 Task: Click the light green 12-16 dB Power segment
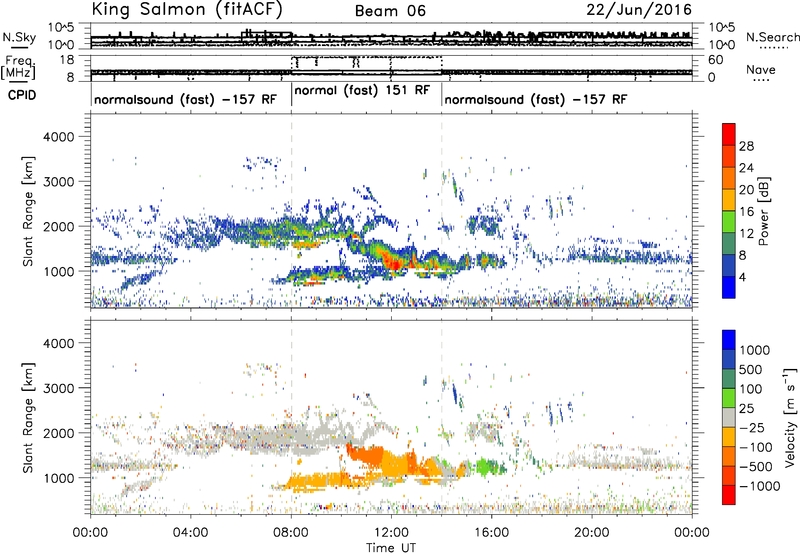point(729,221)
